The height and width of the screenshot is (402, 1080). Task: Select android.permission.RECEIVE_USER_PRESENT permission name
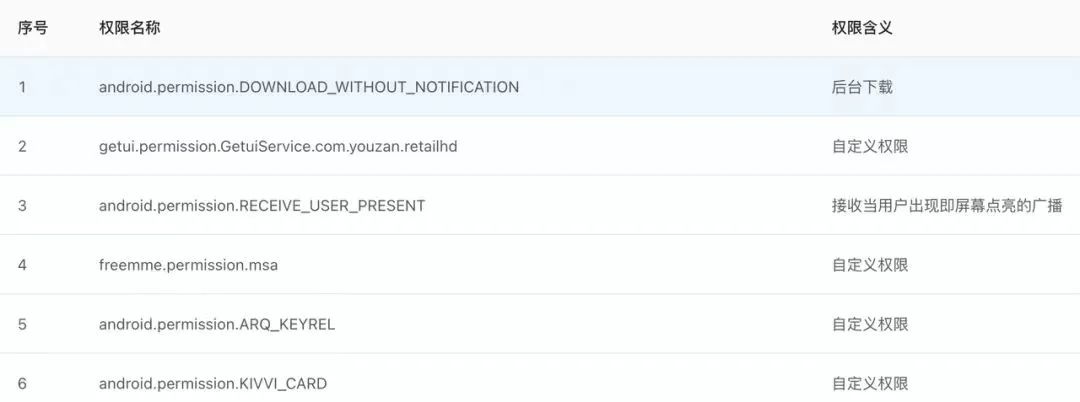(x=262, y=206)
